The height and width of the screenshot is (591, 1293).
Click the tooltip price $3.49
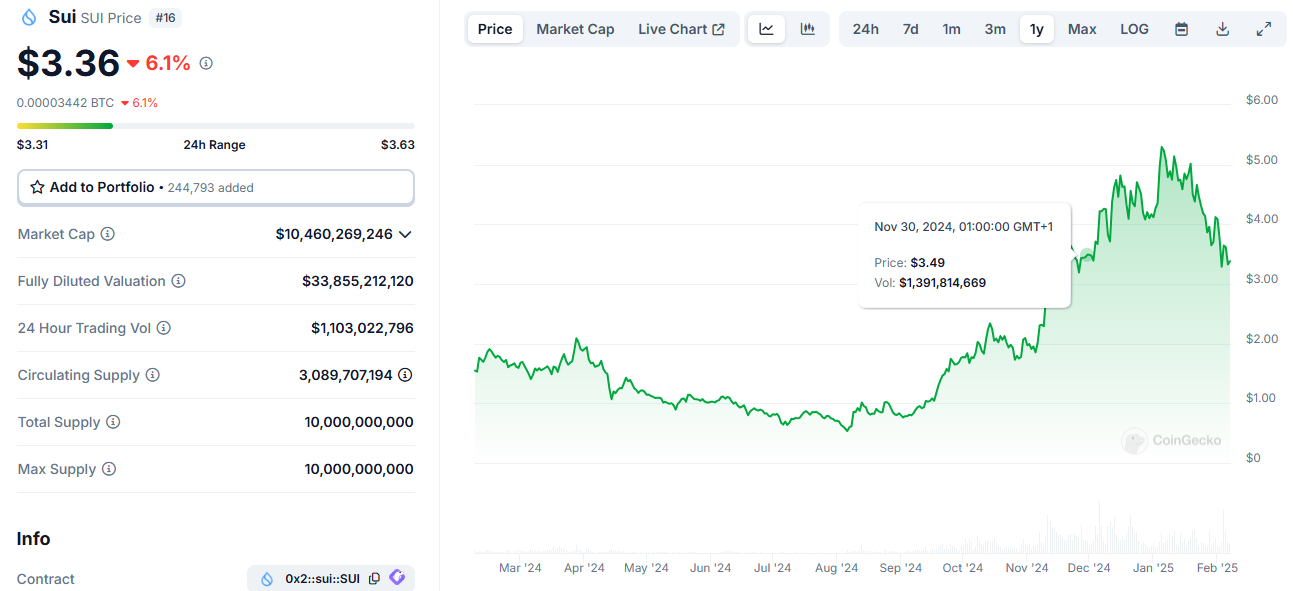pyautogui.click(x=927, y=262)
